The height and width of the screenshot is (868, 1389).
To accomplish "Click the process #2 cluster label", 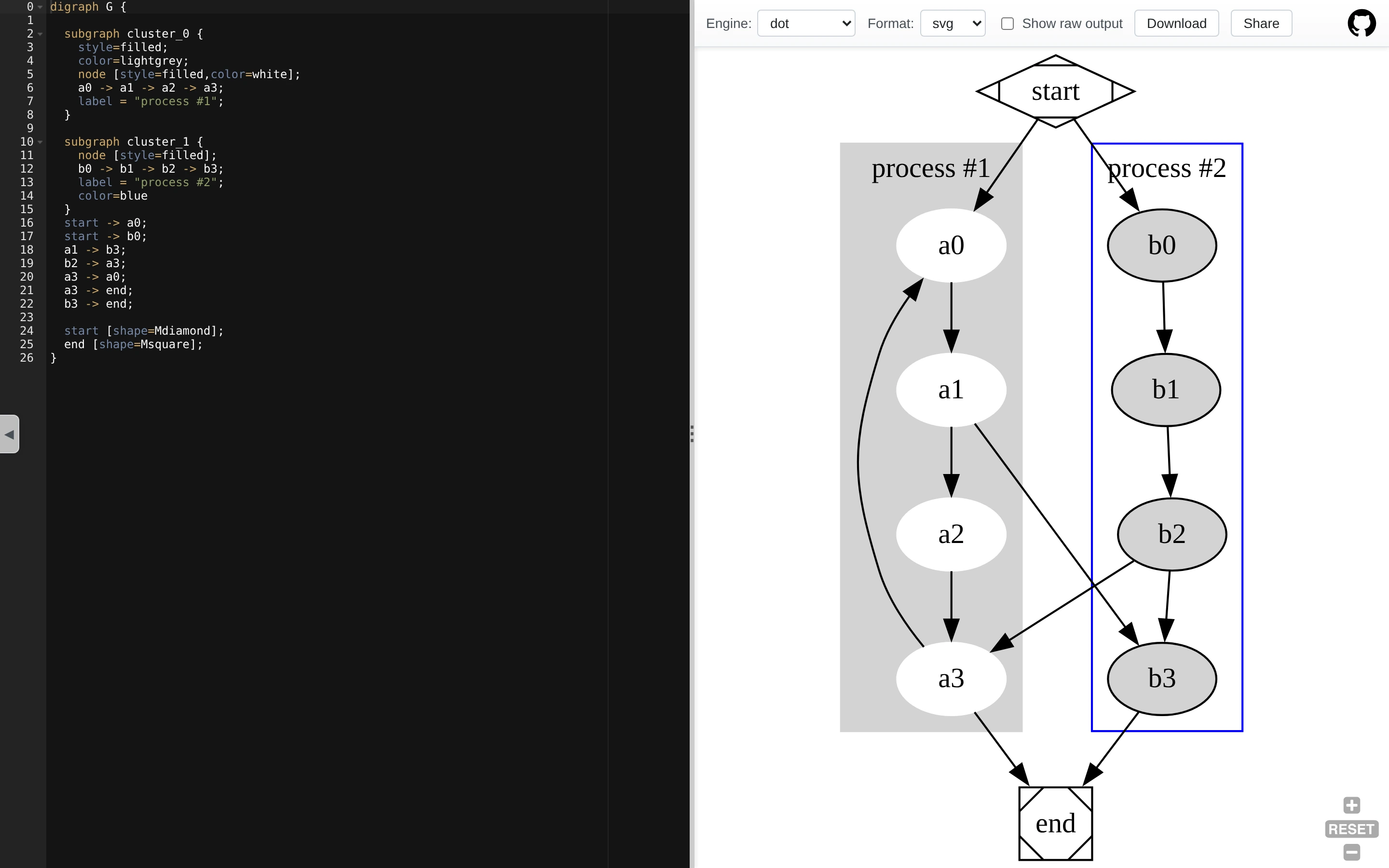I will pyautogui.click(x=1167, y=168).
